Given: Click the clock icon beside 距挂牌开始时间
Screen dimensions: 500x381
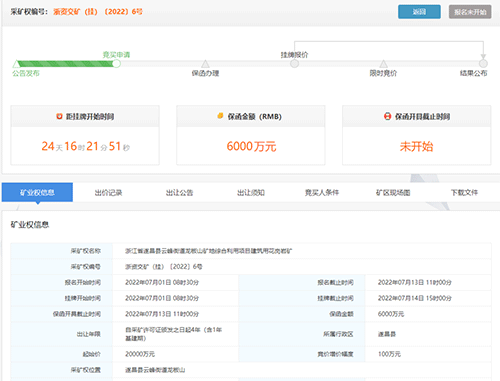Looking at the screenshot, I should (x=59, y=116).
